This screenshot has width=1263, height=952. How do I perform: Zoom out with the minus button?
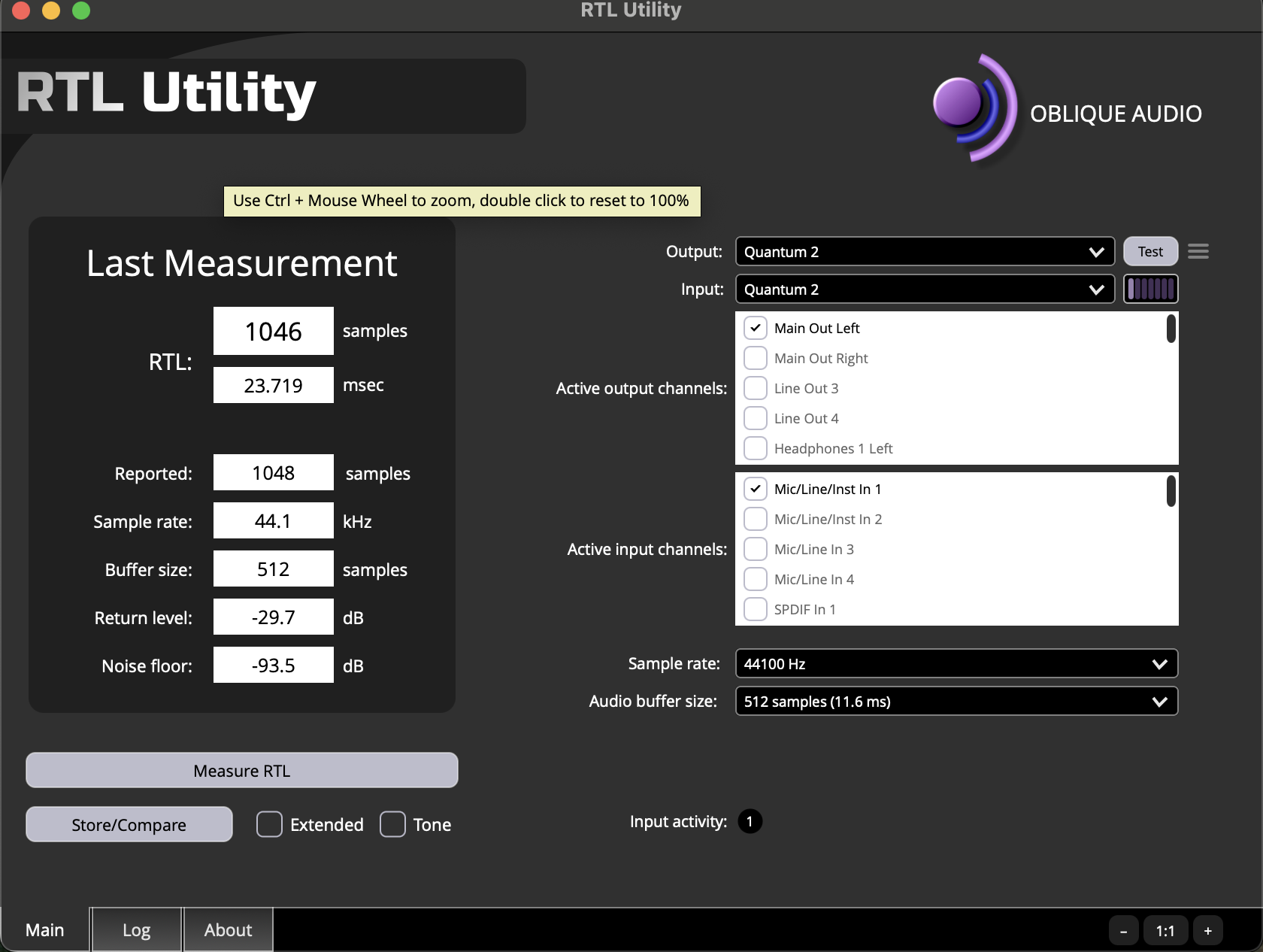pos(1123,931)
